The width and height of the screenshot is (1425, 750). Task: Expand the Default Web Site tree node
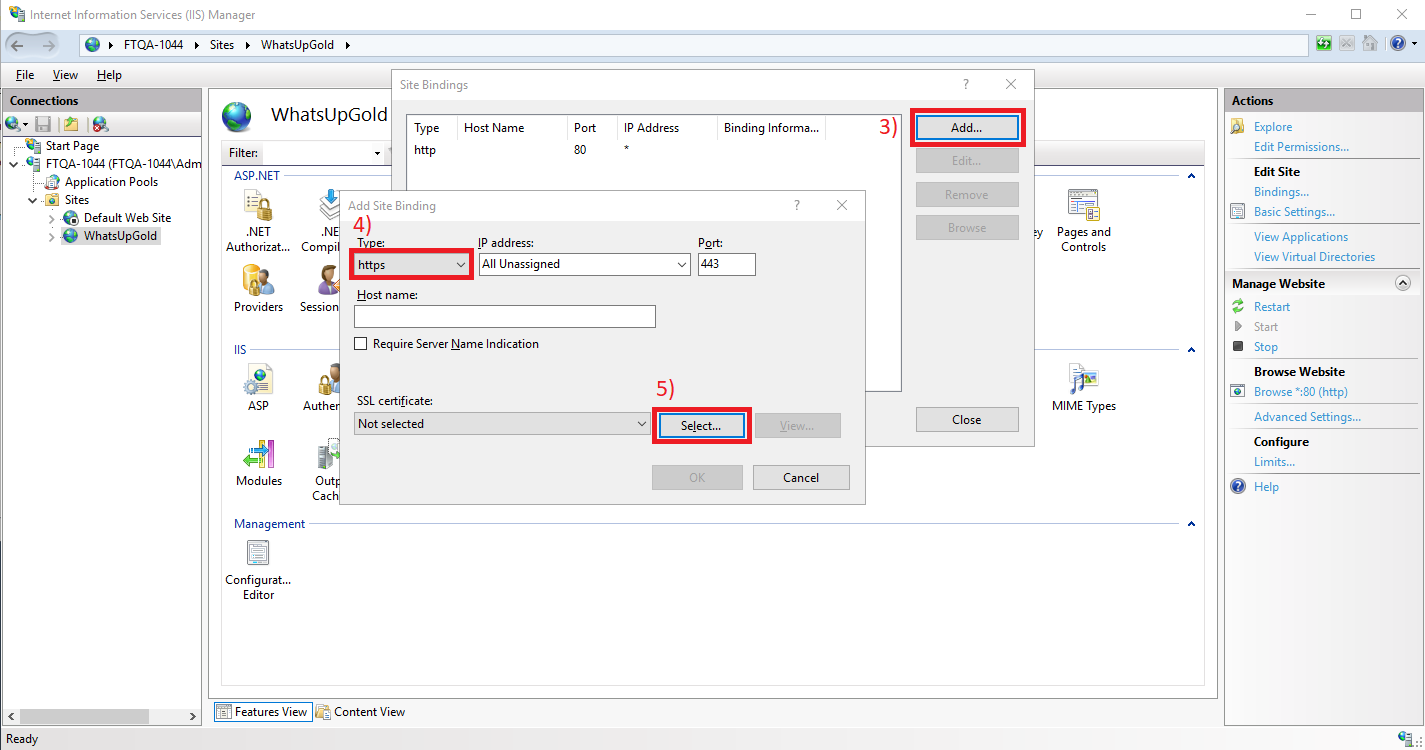52,218
